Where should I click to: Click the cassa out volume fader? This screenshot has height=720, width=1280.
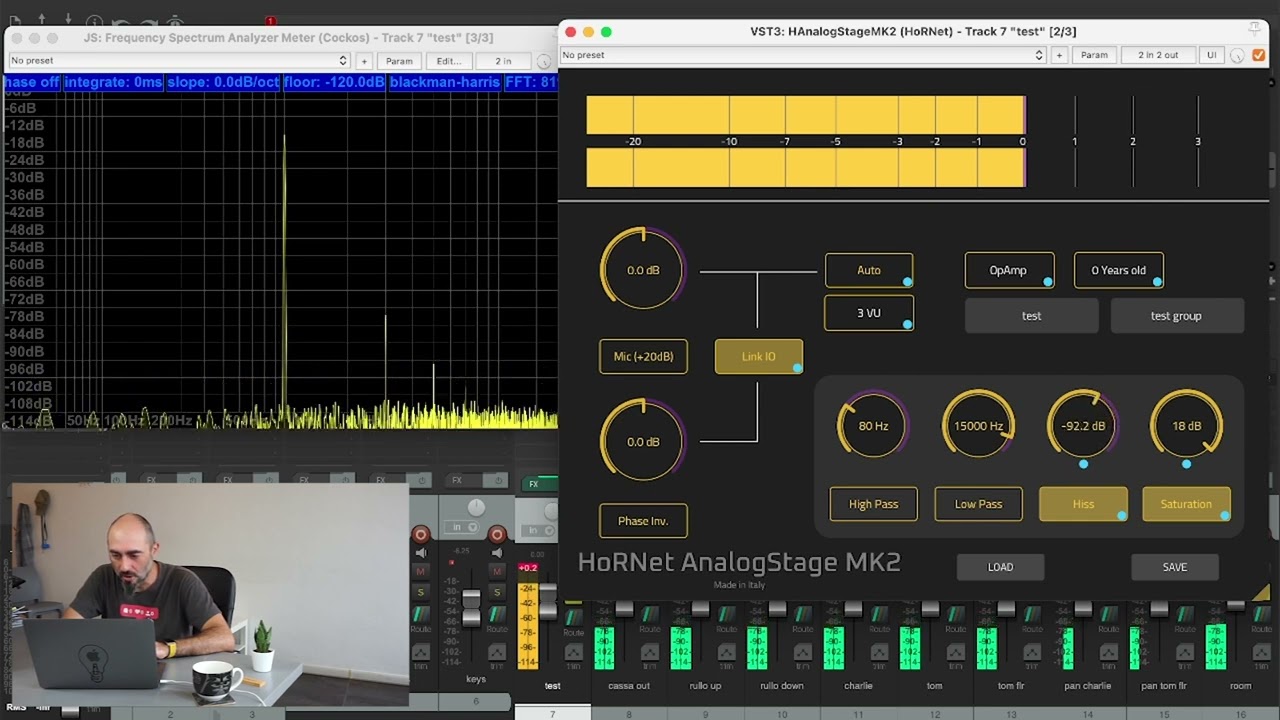point(624,609)
